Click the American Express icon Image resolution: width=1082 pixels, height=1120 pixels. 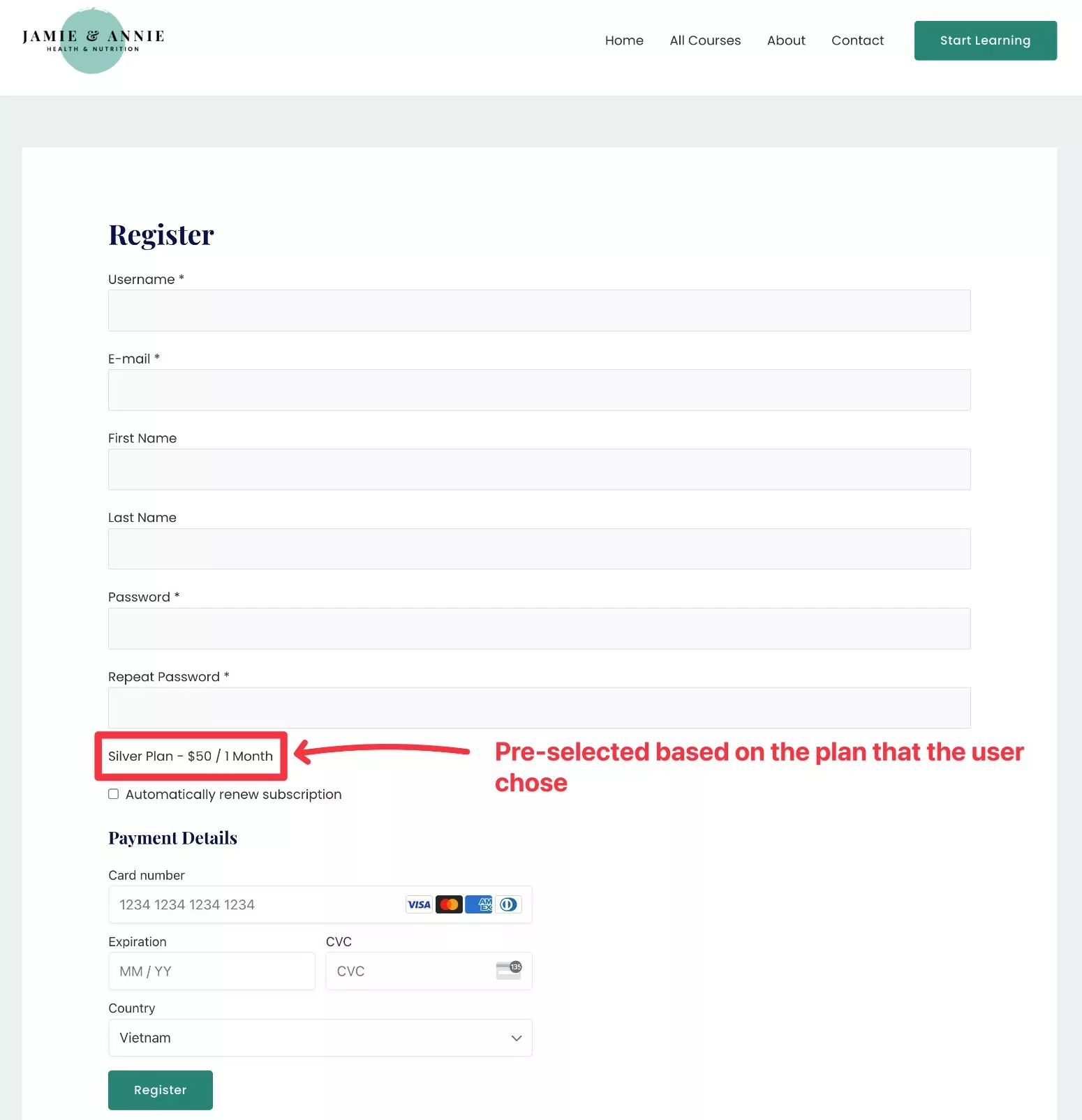[479, 904]
